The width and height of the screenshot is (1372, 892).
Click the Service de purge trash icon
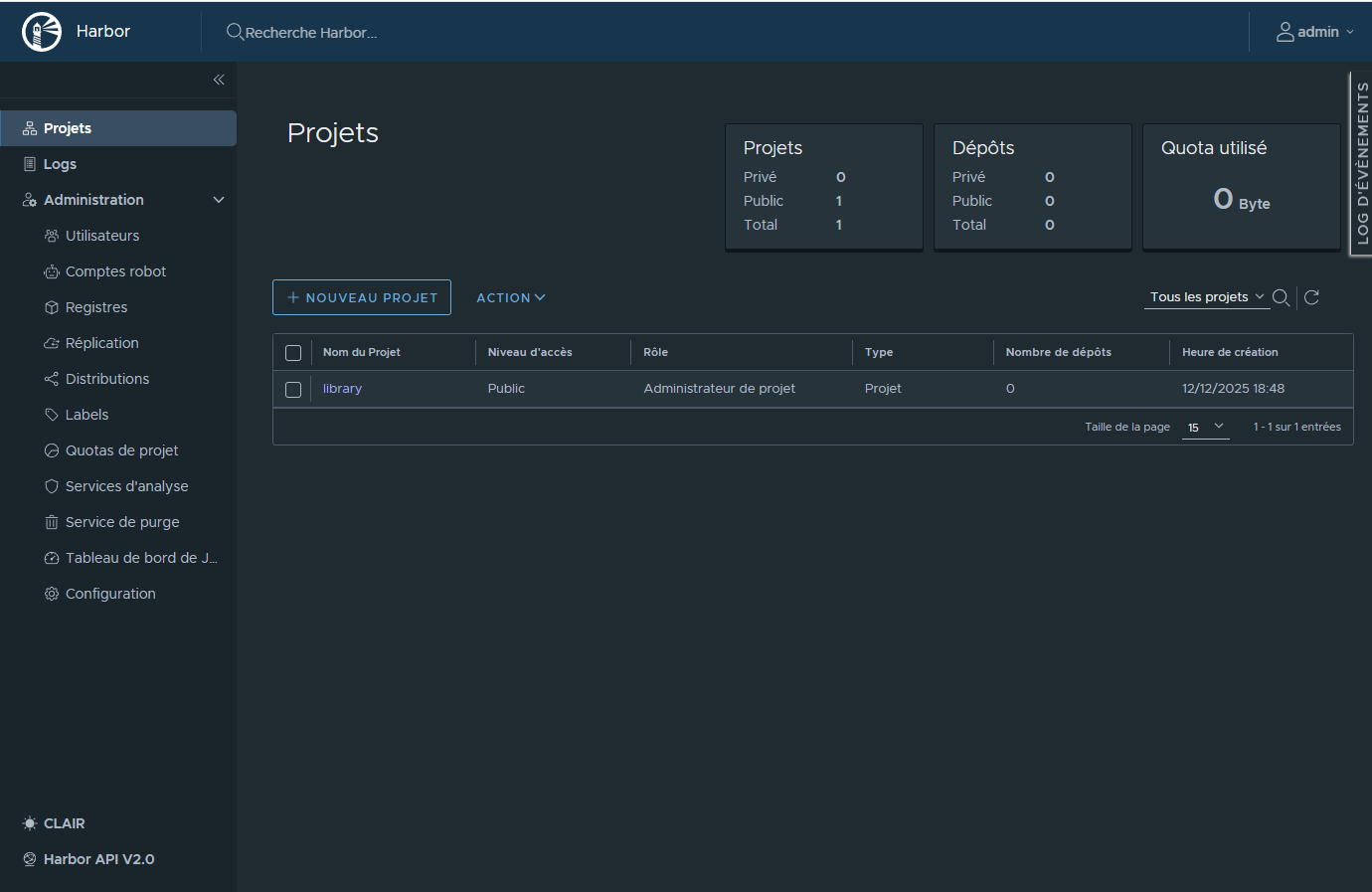coord(52,522)
